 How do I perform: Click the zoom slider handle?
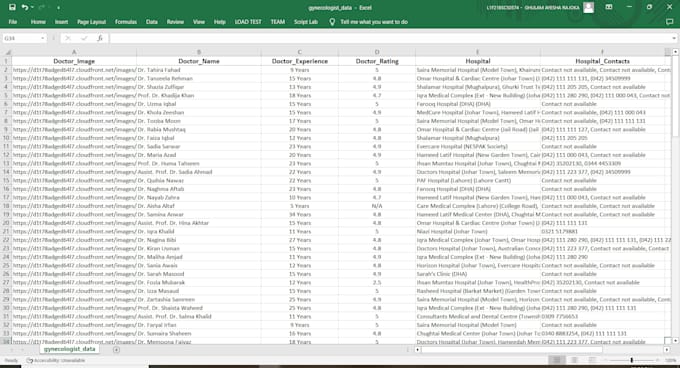[631, 360]
